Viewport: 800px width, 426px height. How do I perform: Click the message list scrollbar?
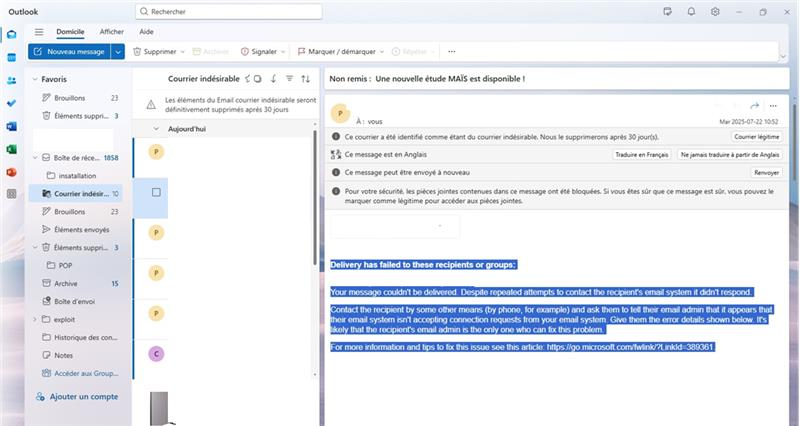point(315,196)
